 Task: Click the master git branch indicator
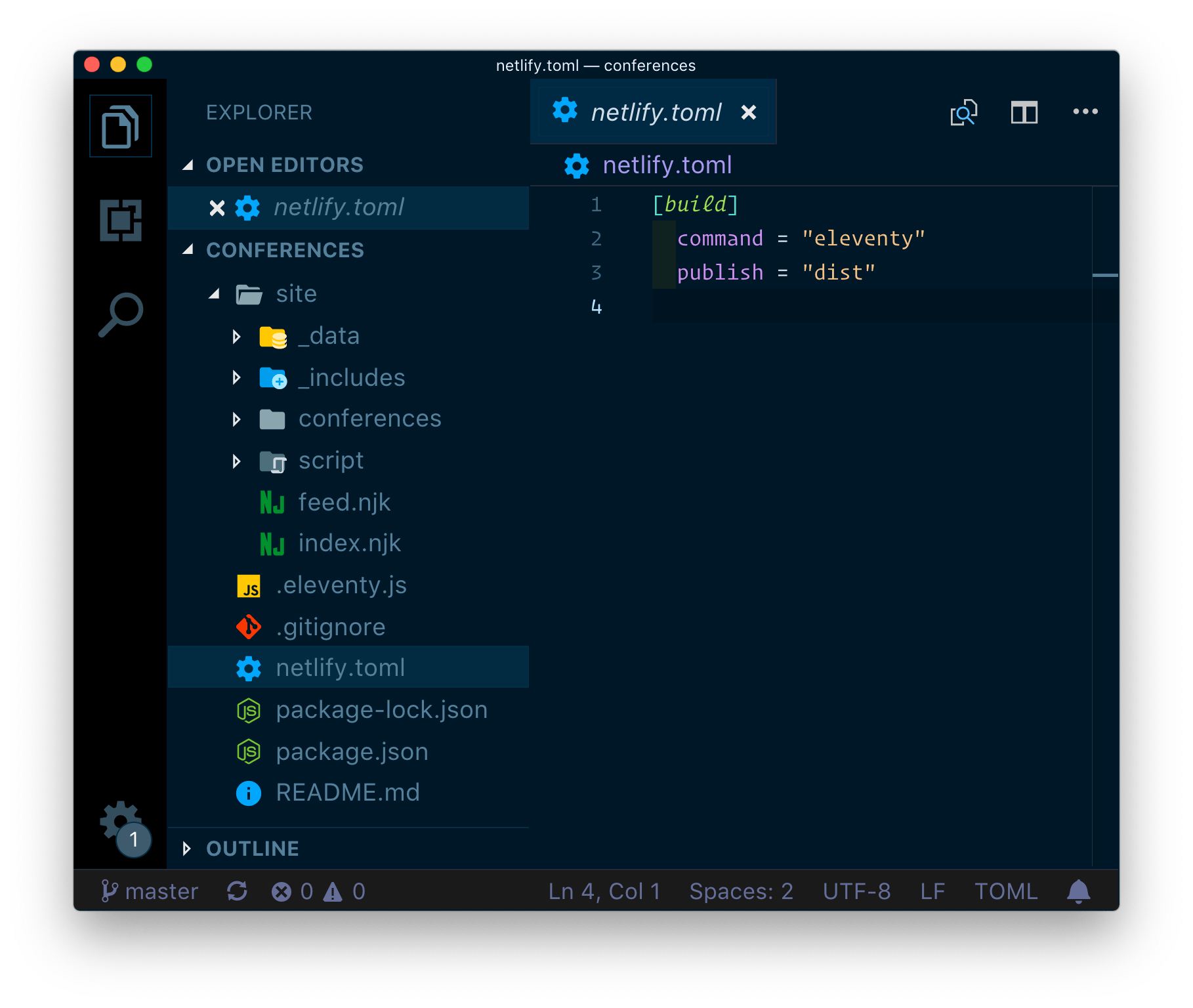150,891
